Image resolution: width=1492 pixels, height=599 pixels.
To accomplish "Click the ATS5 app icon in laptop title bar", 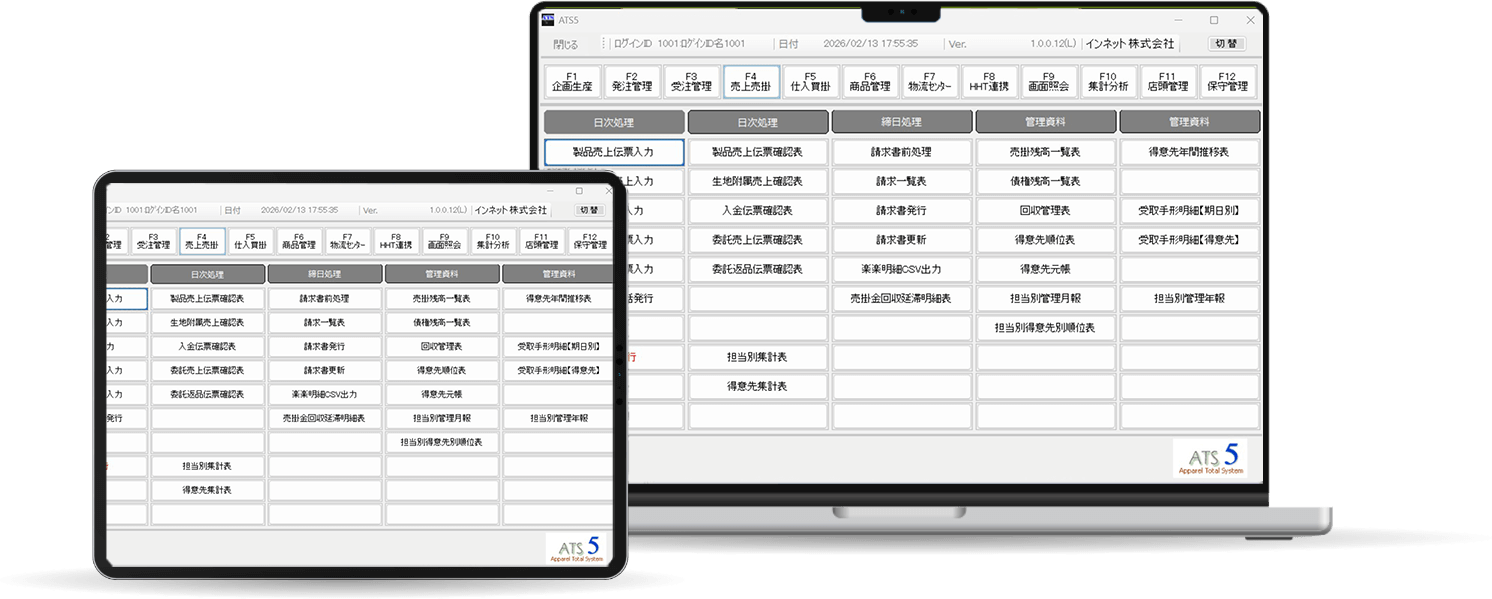I will pos(547,19).
